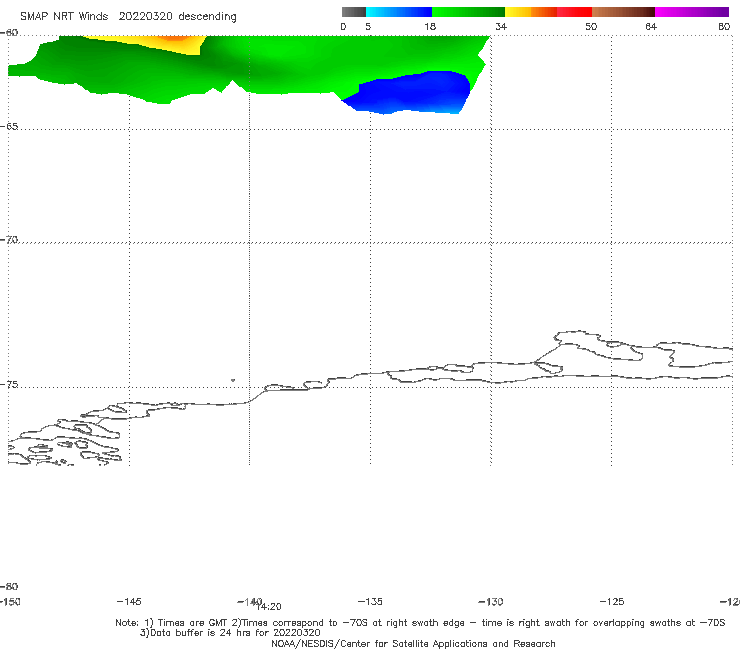The width and height of the screenshot is (740, 650).
Task: Select the cyan-blue segment of the color bar
Action: [x=399, y=12]
